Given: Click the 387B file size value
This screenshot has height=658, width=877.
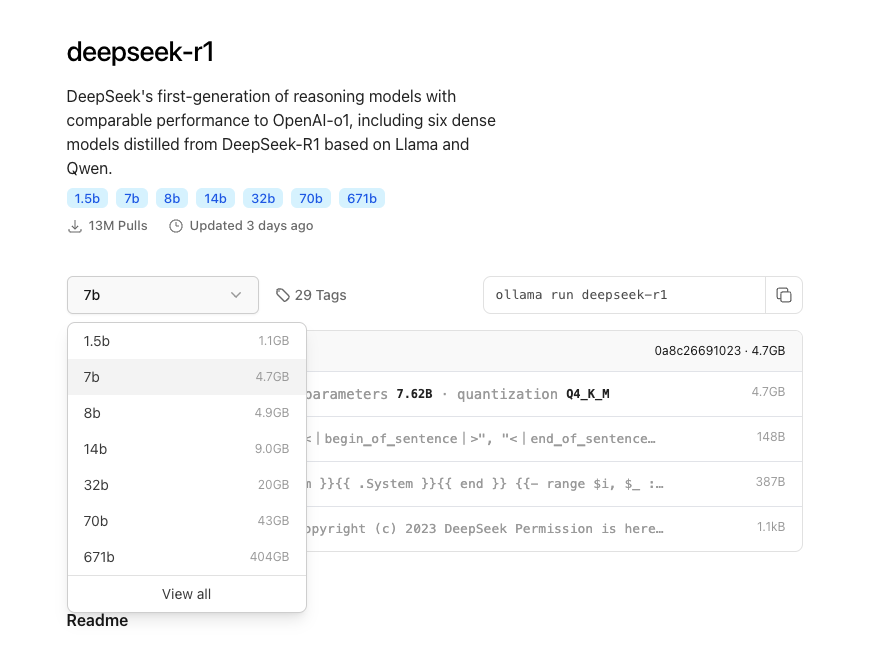Looking at the screenshot, I should point(771,482).
